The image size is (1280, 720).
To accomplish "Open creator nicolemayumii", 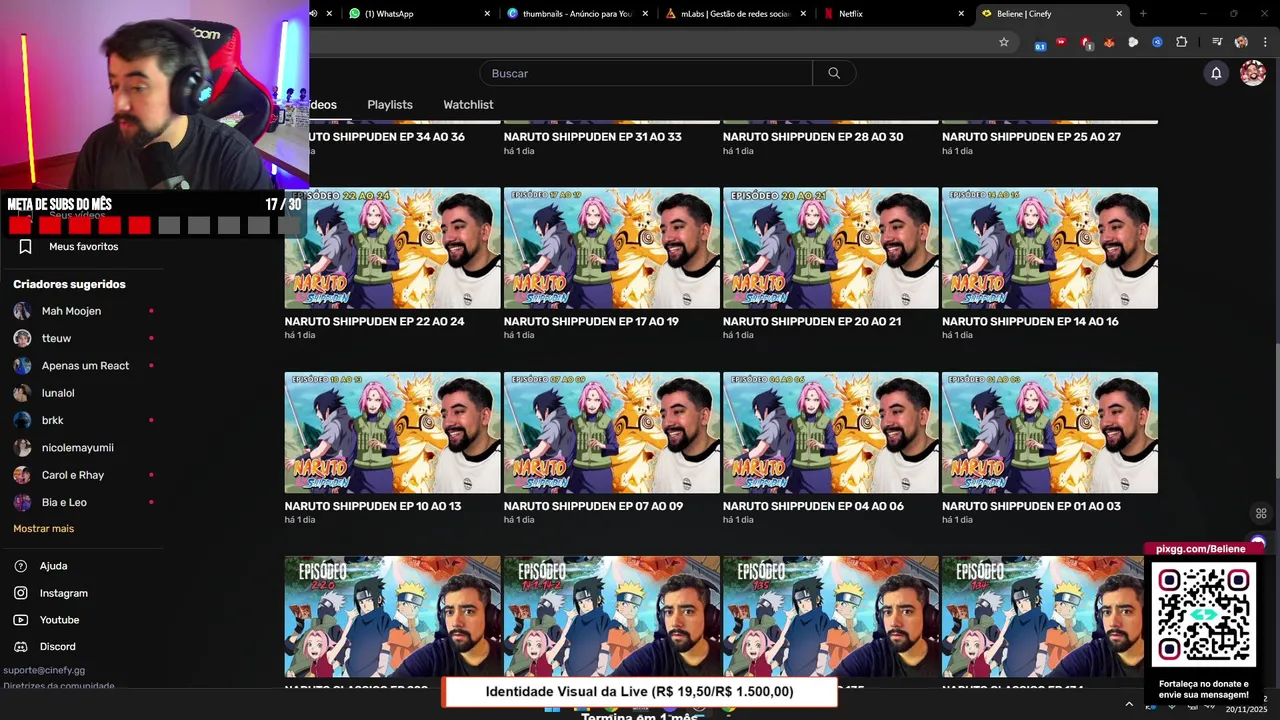I will [78, 448].
